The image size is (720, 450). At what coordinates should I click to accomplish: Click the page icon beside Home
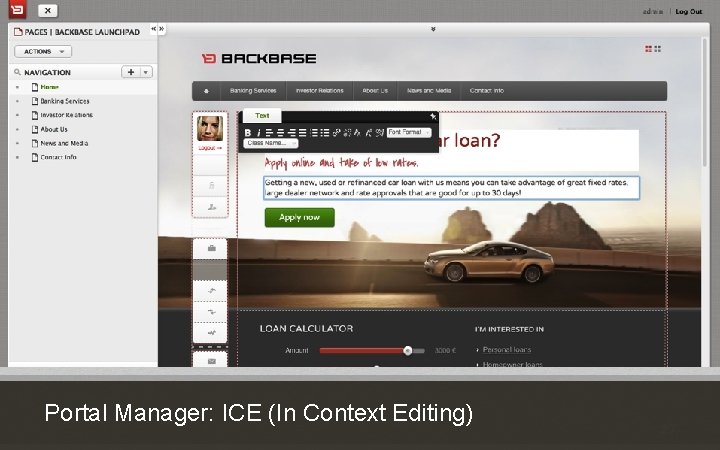(x=34, y=87)
